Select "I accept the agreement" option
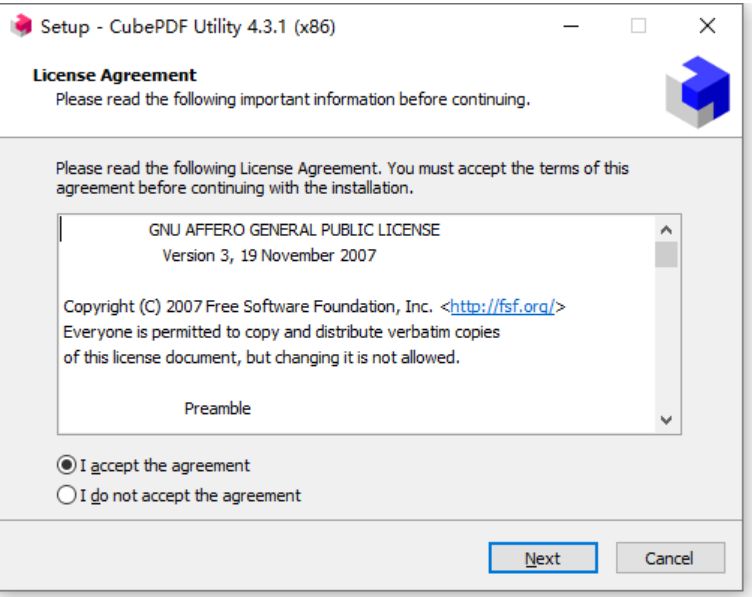The height and width of the screenshot is (597, 752). click(67, 465)
